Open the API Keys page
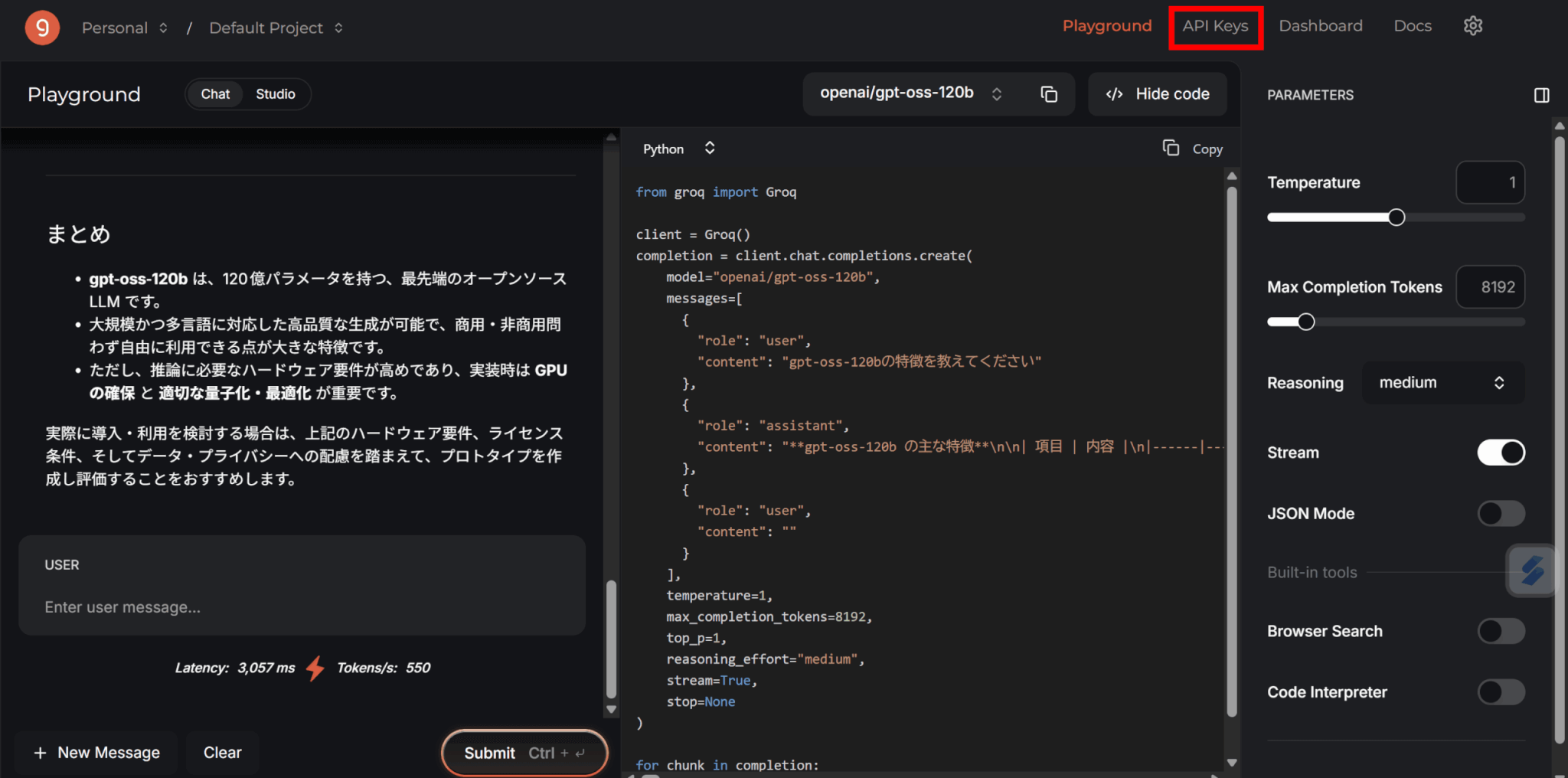Viewport: 1568px width, 778px height. [x=1215, y=26]
